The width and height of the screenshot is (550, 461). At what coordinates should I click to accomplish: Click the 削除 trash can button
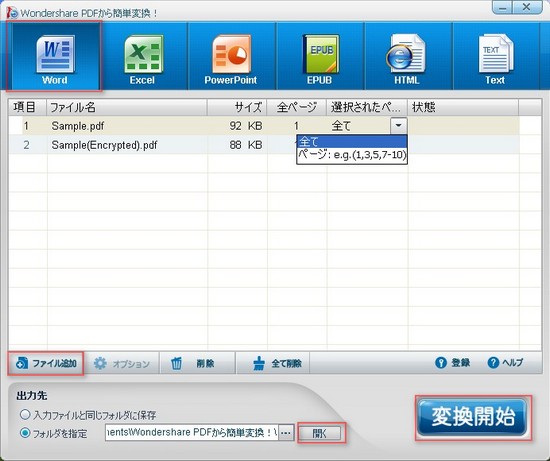point(197,363)
